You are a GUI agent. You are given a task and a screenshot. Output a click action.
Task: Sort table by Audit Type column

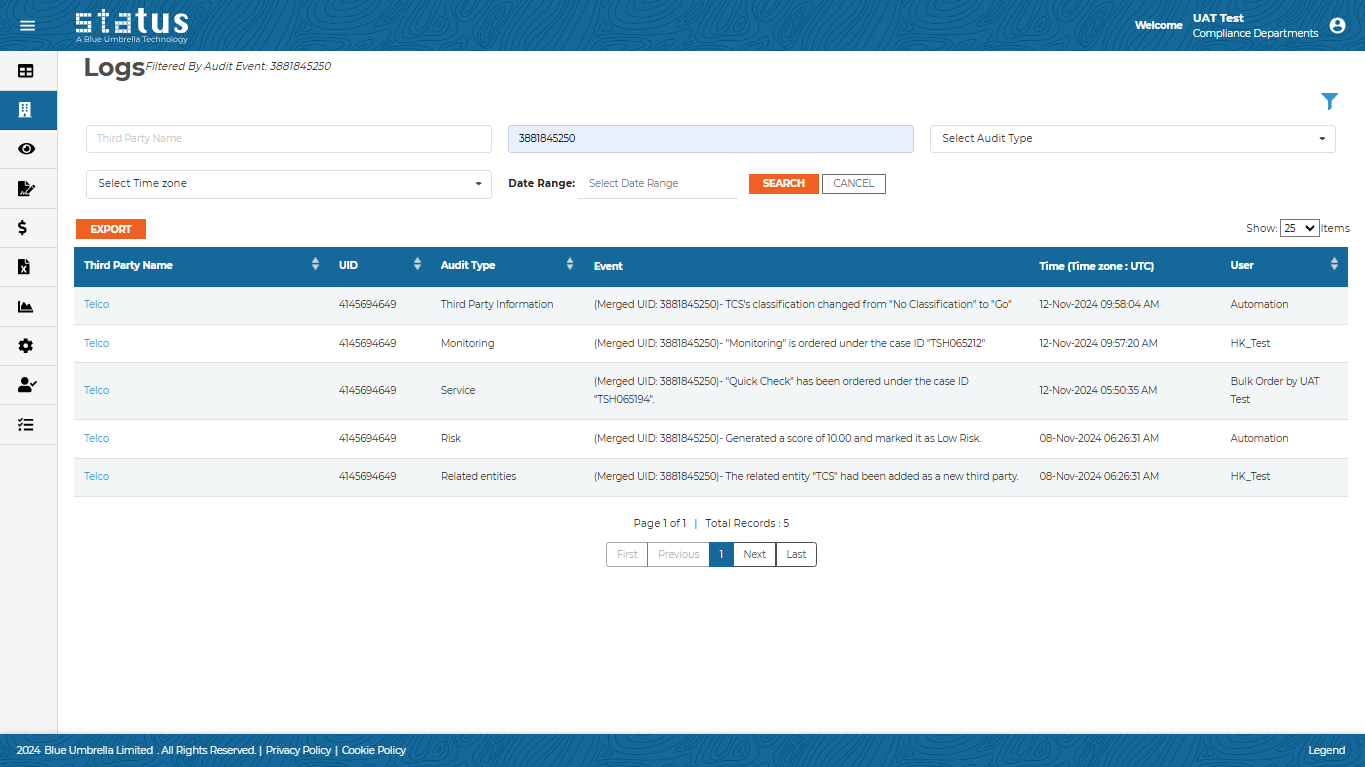[x=569, y=265]
